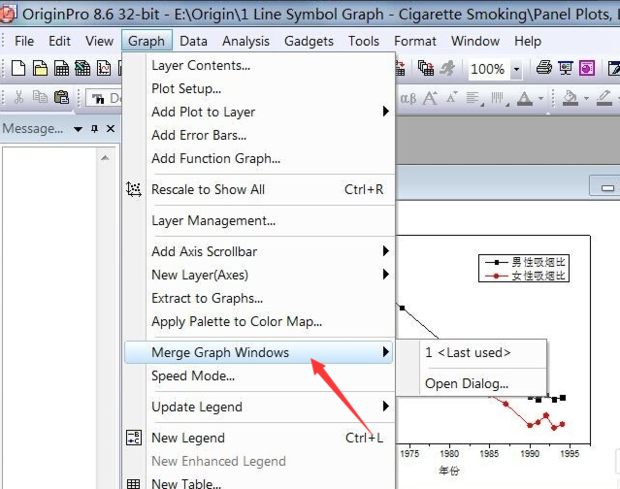This screenshot has height=489, width=620.
Task: Click the fill color paint bucket
Action: pyautogui.click(x=570, y=98)
